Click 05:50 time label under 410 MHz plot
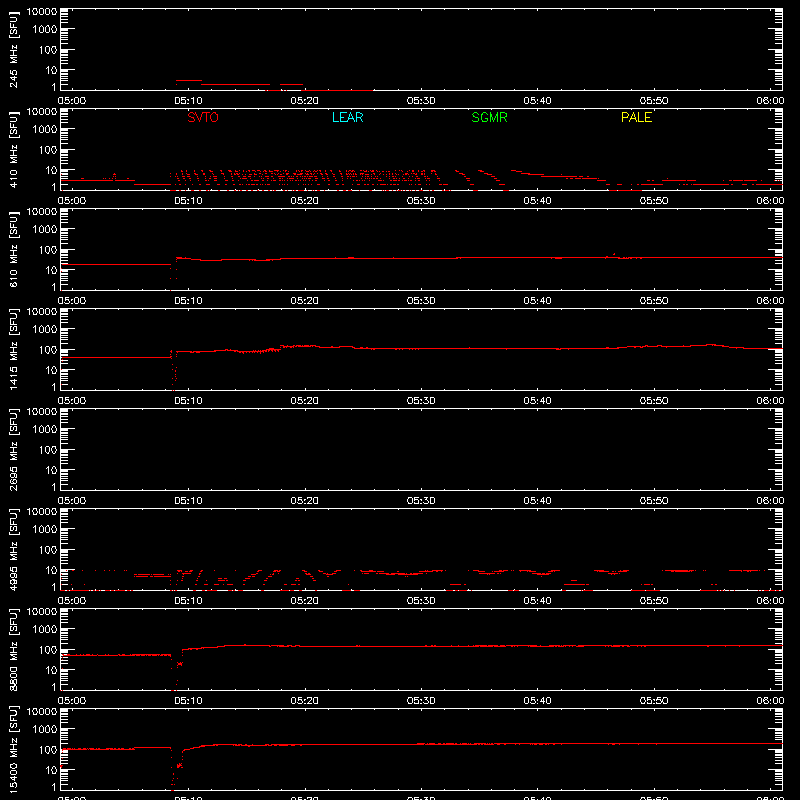Screen dimensions: 800x800 pyautogui.click(x=654, y=201)
